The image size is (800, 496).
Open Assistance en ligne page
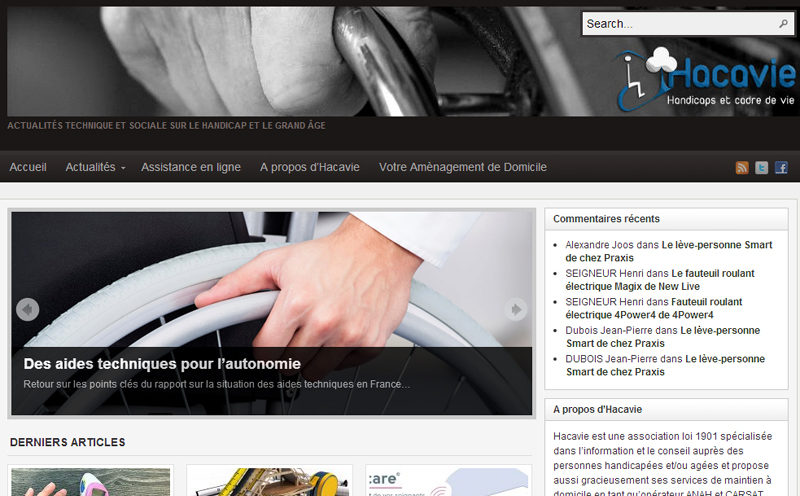191,167
